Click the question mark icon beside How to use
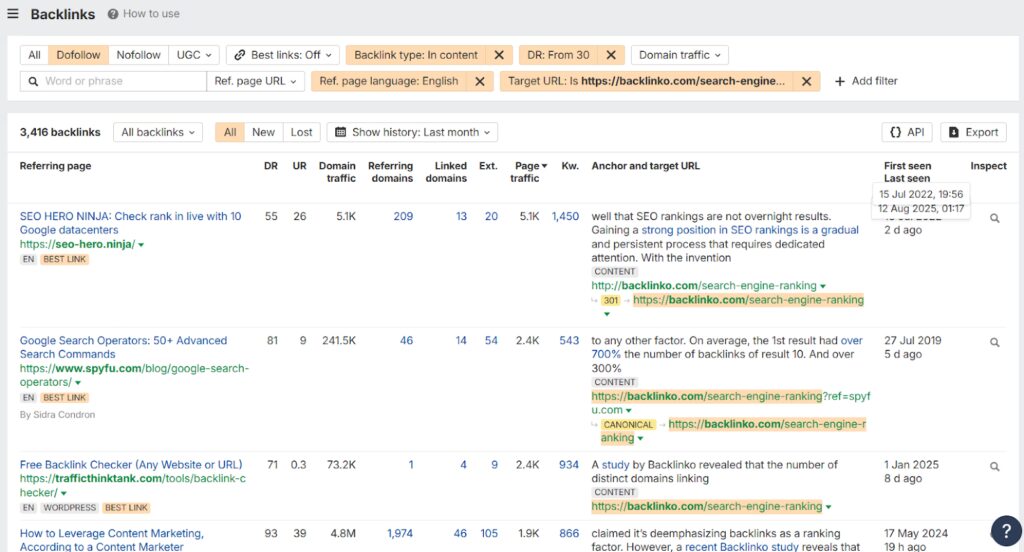Screen dimensions: 1024x552 tap(113, 14)
